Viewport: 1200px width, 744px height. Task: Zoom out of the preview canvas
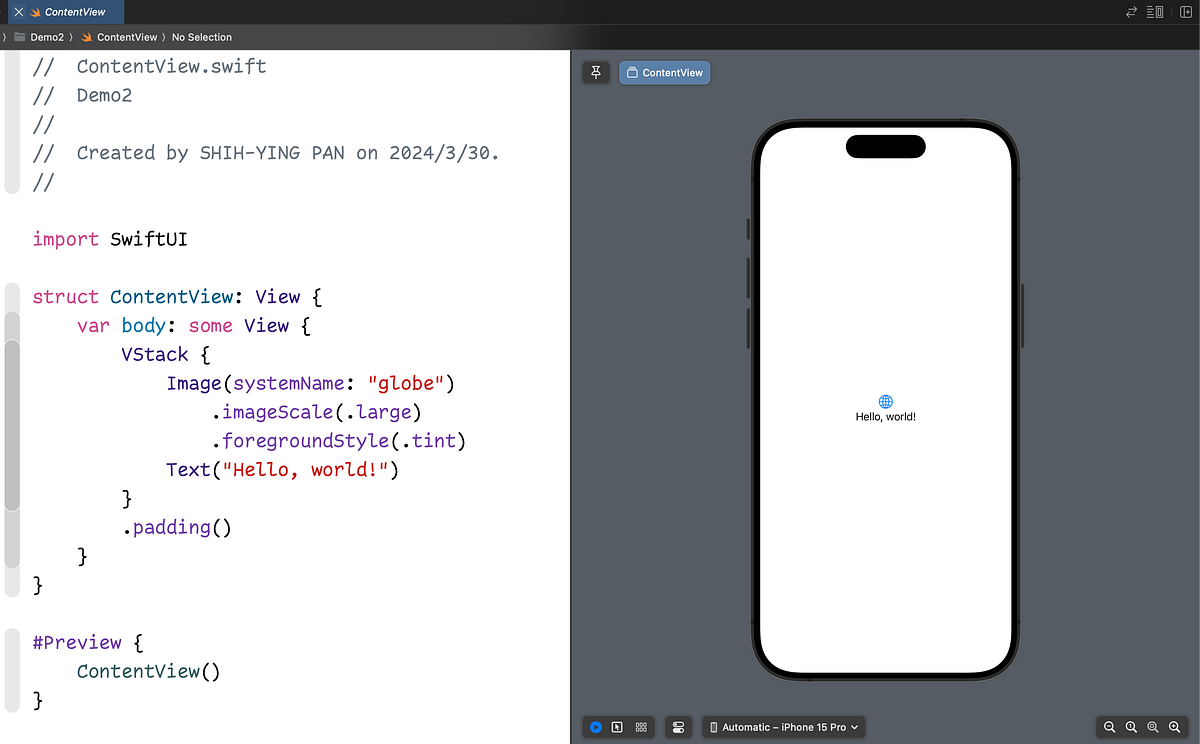tap(1109, 727)
